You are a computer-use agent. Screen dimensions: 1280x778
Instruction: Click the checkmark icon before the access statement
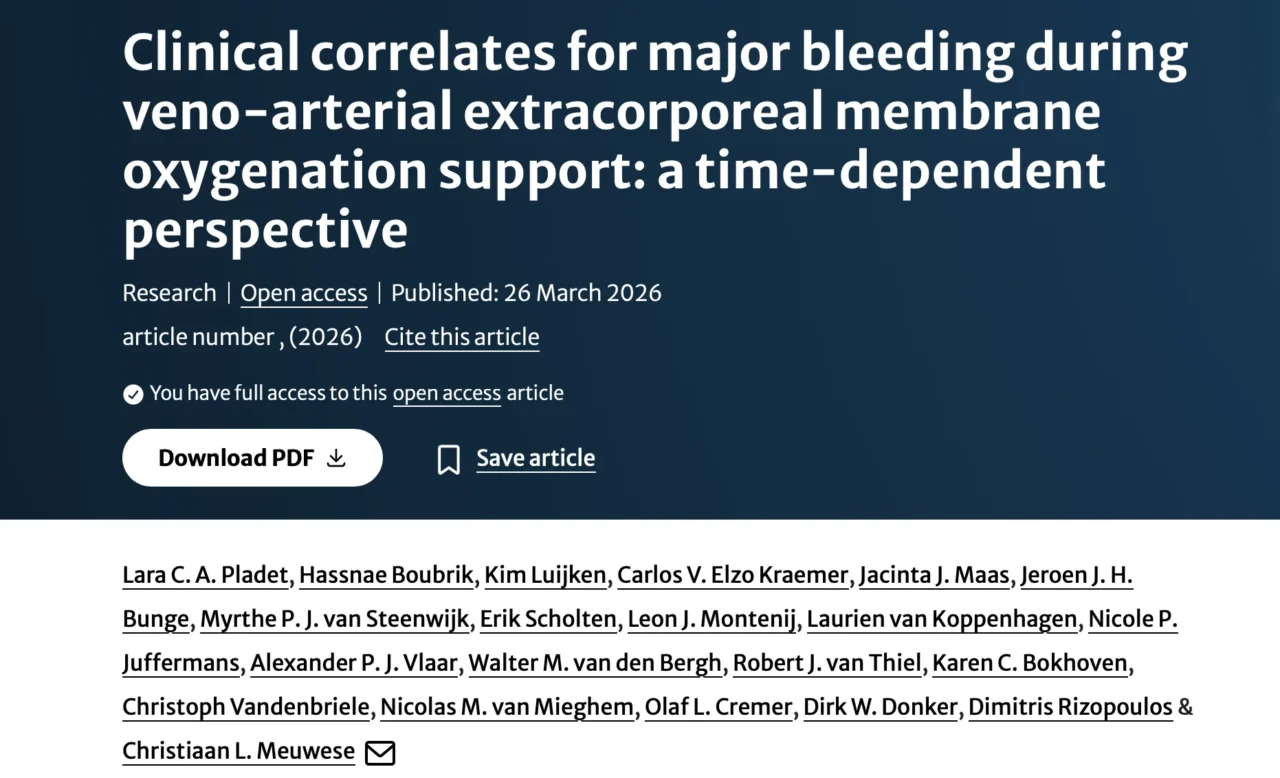pyautogui.click(x=133, y=393)
